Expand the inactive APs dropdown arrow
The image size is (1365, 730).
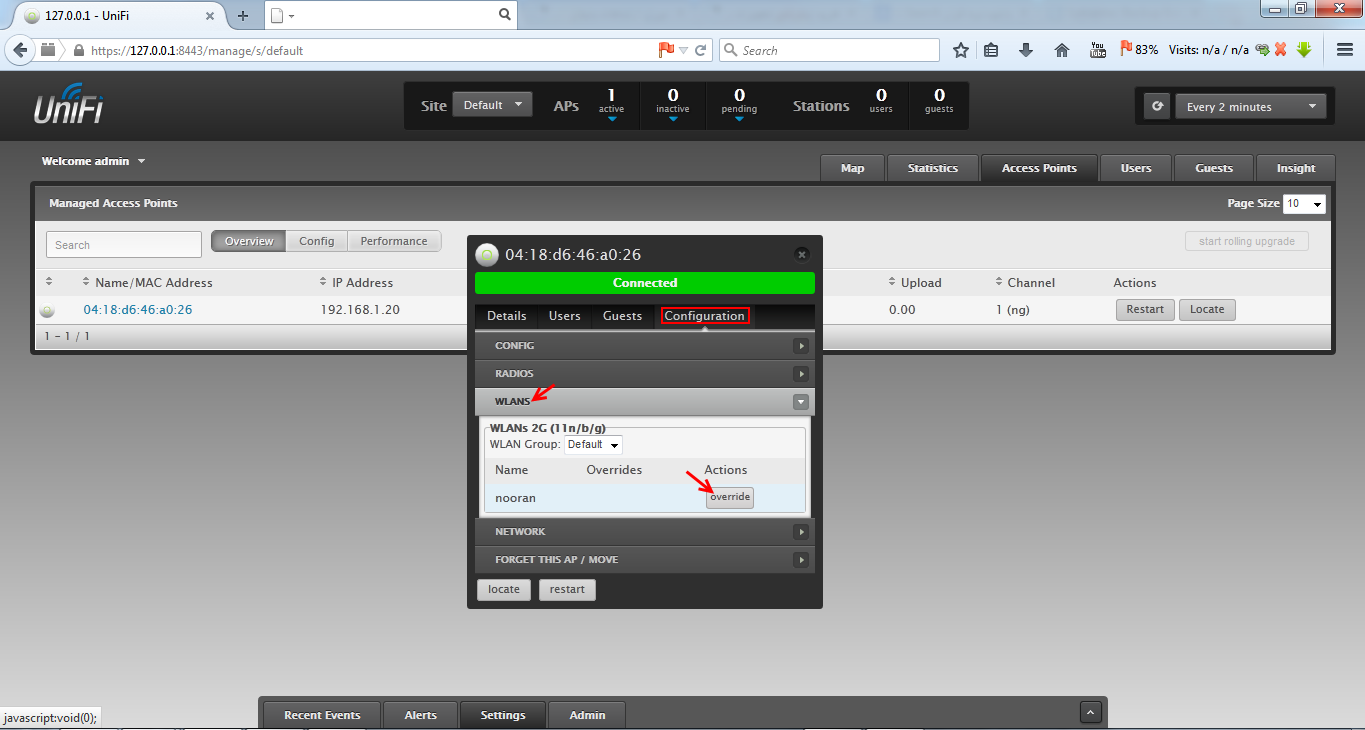coord(673,119)
